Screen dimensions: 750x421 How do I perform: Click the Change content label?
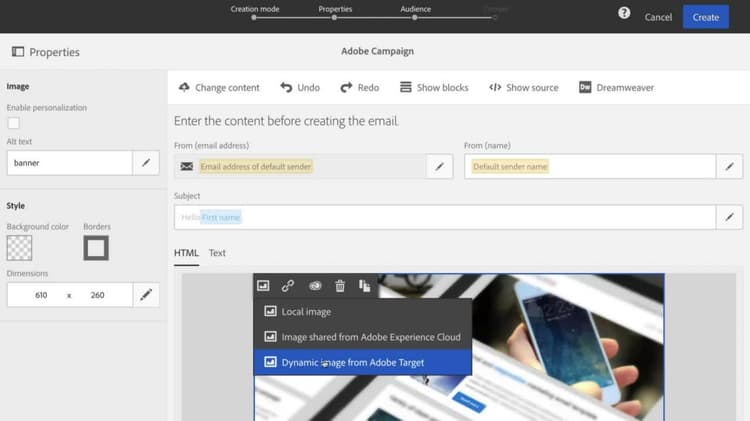tap(227, 88)
